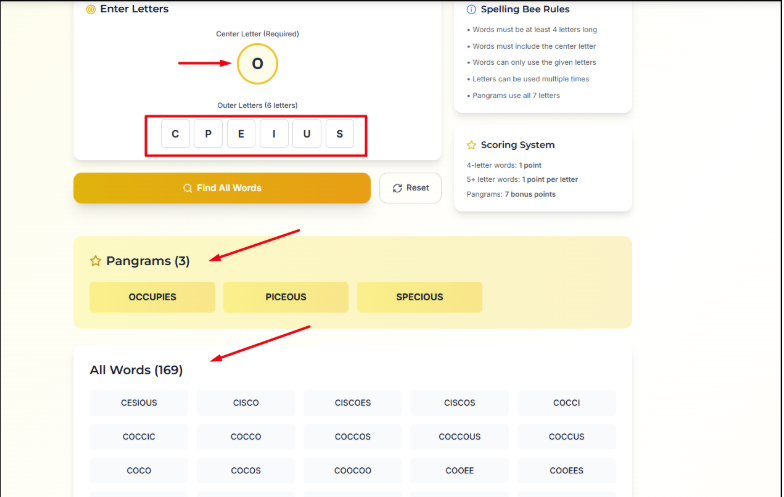The image size is (784, 497).
Task: Select outer letter box I
Action: pyautogui.click(x=274, y=134)
